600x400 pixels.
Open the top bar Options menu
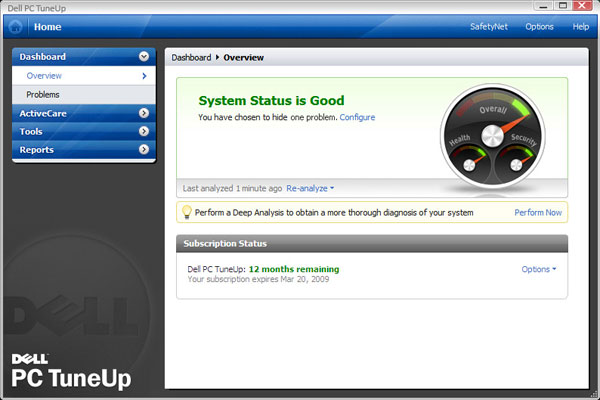539,27
